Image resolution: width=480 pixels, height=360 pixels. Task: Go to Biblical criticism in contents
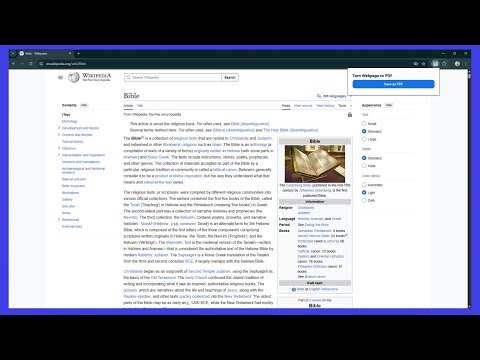[x=74, y=179]
